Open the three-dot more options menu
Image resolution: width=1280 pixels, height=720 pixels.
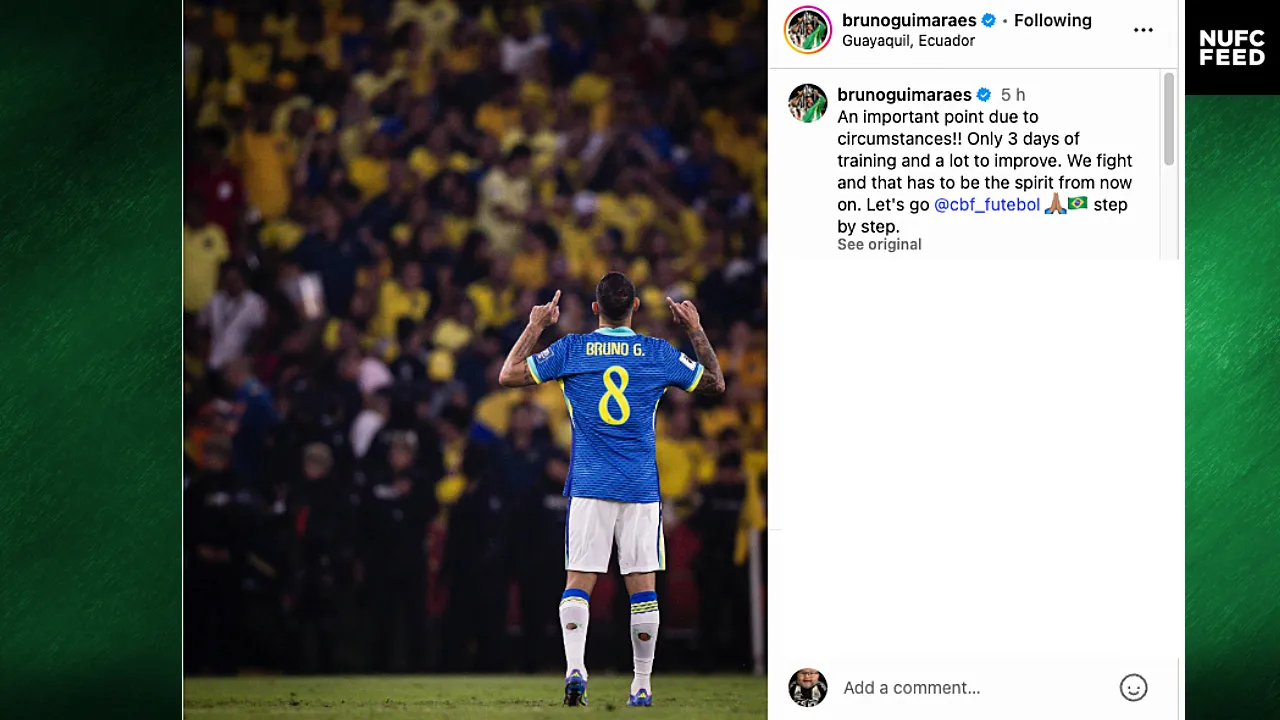coord(1143,30)
